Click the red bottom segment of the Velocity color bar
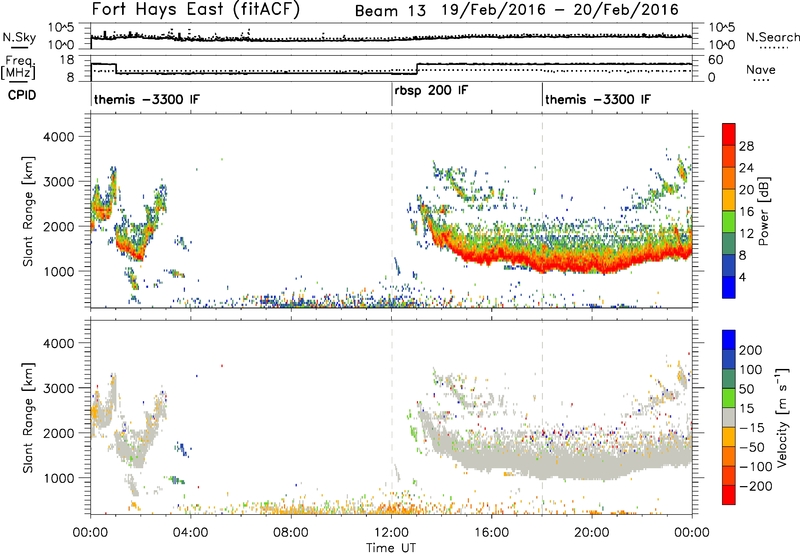 pyautogui.click(x=729, y=495)
